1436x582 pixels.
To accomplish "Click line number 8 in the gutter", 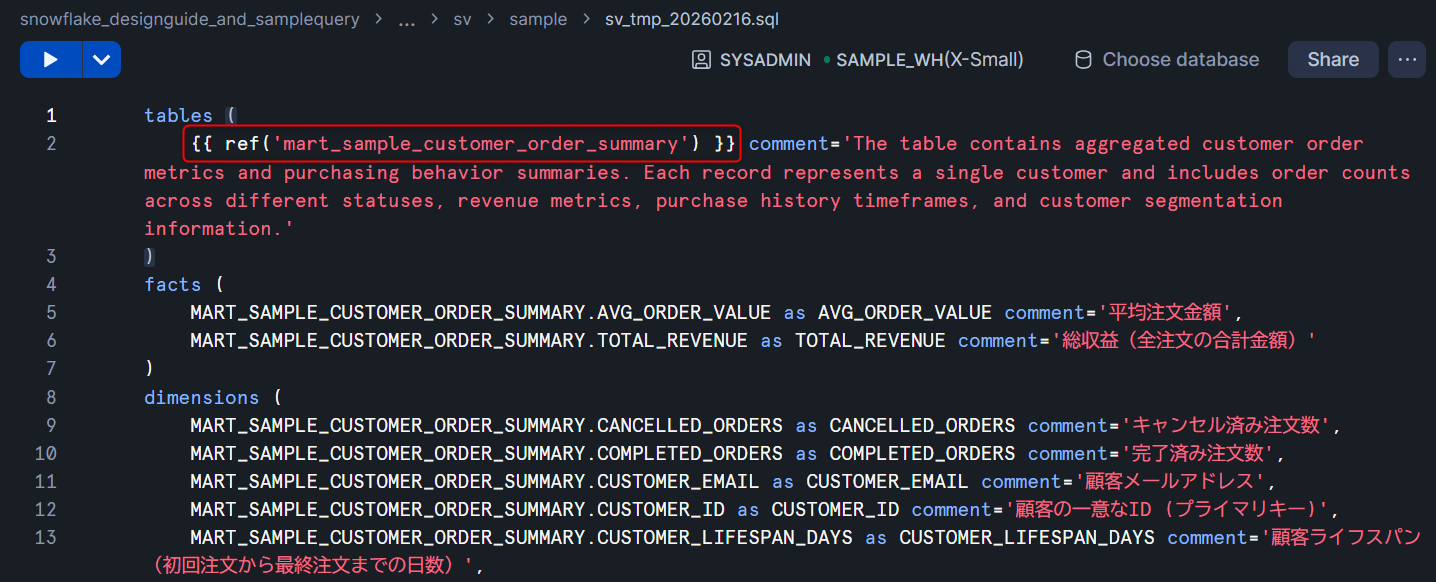I will [51, 397].
